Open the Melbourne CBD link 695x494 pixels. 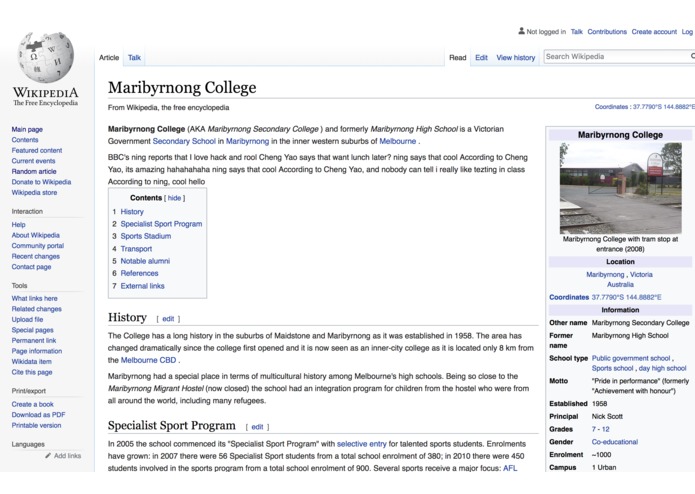pos(148,360)
